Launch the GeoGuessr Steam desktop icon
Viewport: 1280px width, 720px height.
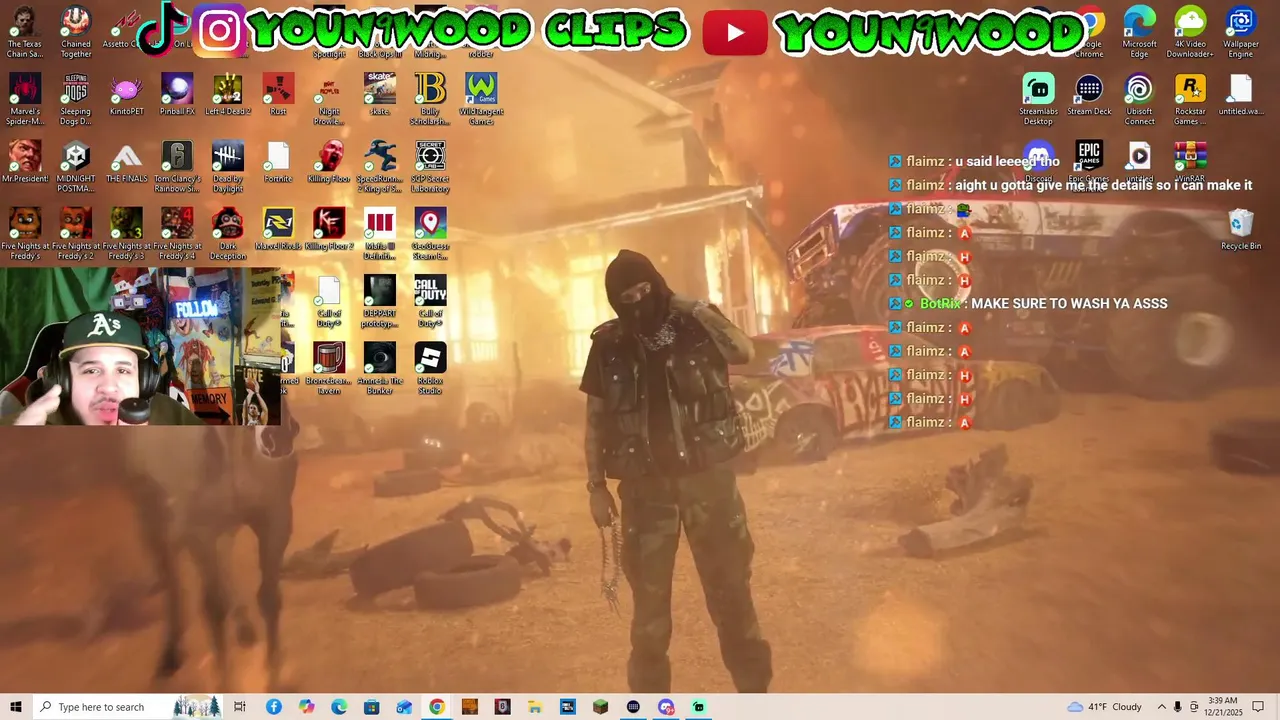coord(430,235)
